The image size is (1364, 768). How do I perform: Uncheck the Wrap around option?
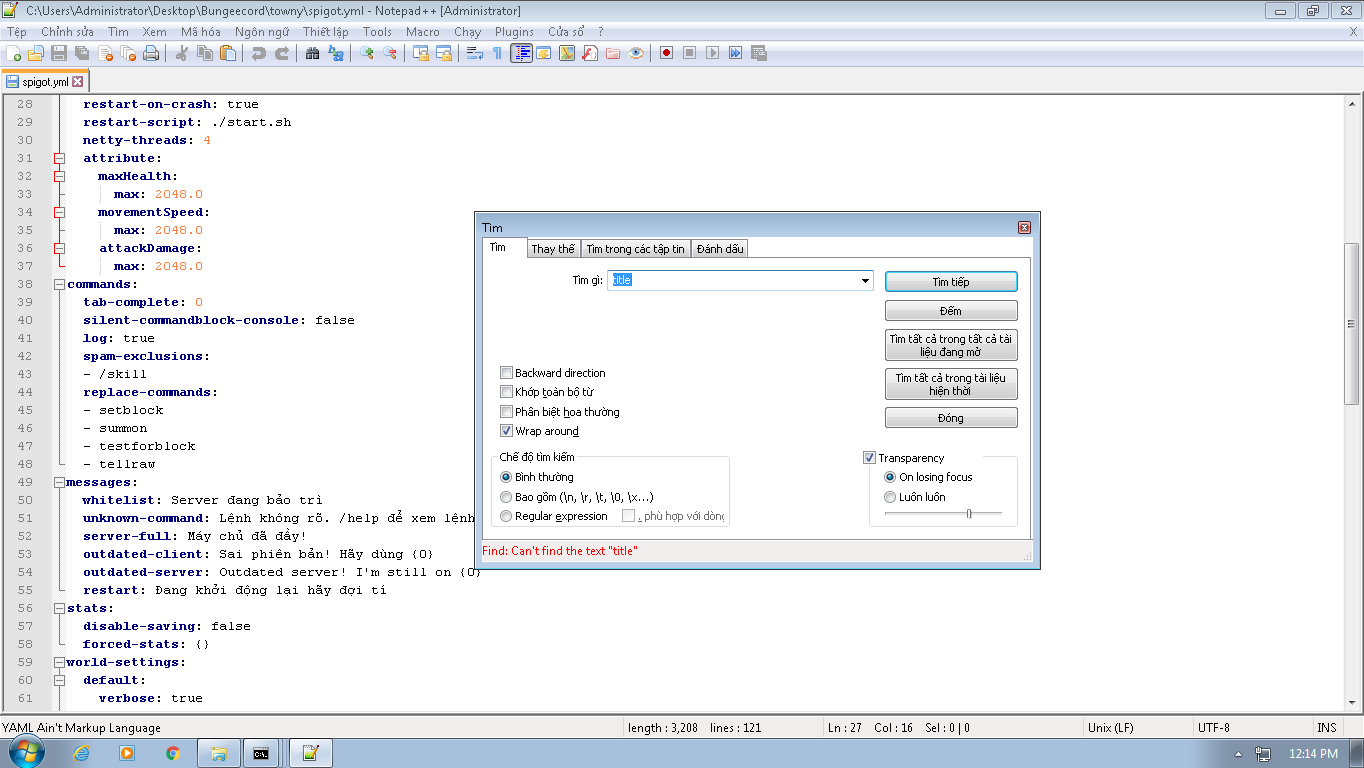click(x=507, y=431)
